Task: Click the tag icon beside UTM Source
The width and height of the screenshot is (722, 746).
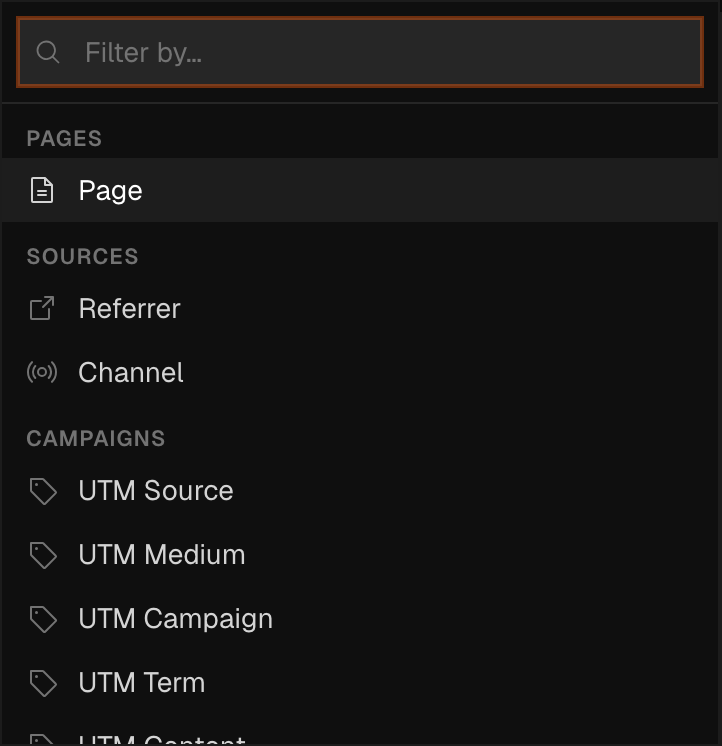Action: [x=43, y=491]
